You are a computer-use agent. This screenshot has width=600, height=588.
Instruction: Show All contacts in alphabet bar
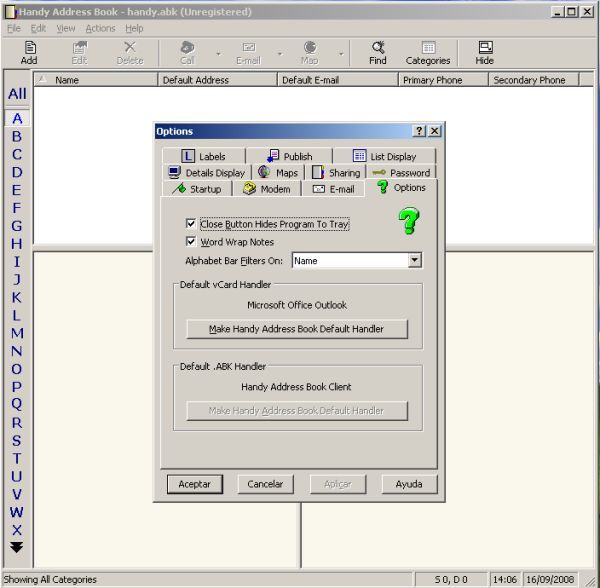click(x=17, y=94)
